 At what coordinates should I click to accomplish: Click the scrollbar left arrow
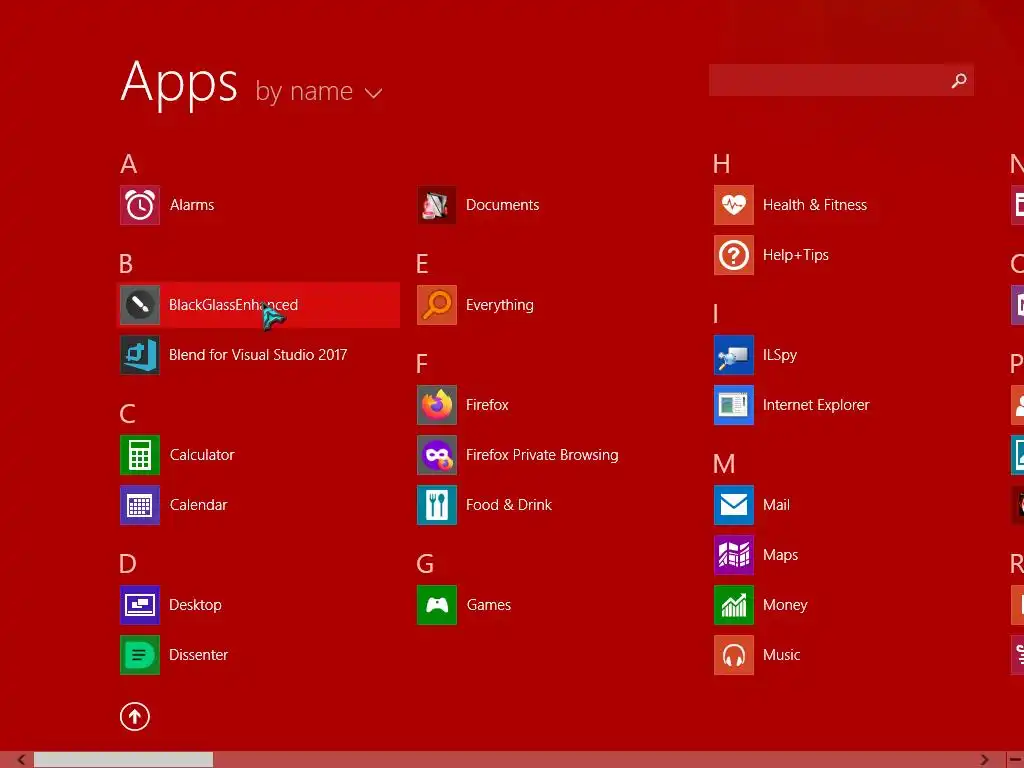21,760
